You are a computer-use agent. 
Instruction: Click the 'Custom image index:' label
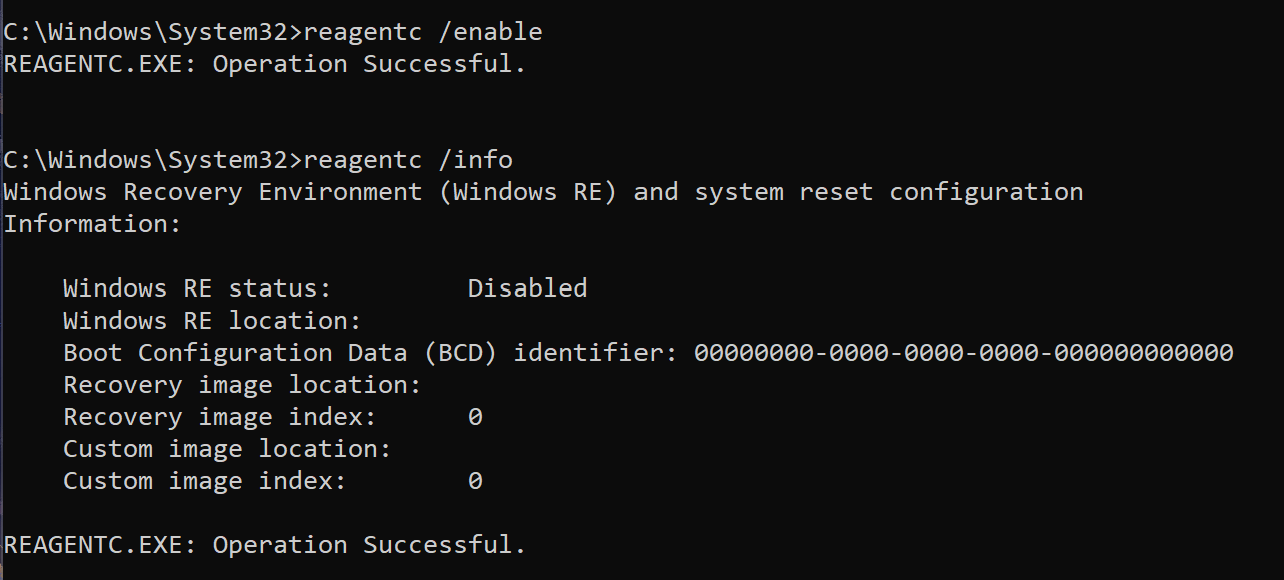coord(205,481)
